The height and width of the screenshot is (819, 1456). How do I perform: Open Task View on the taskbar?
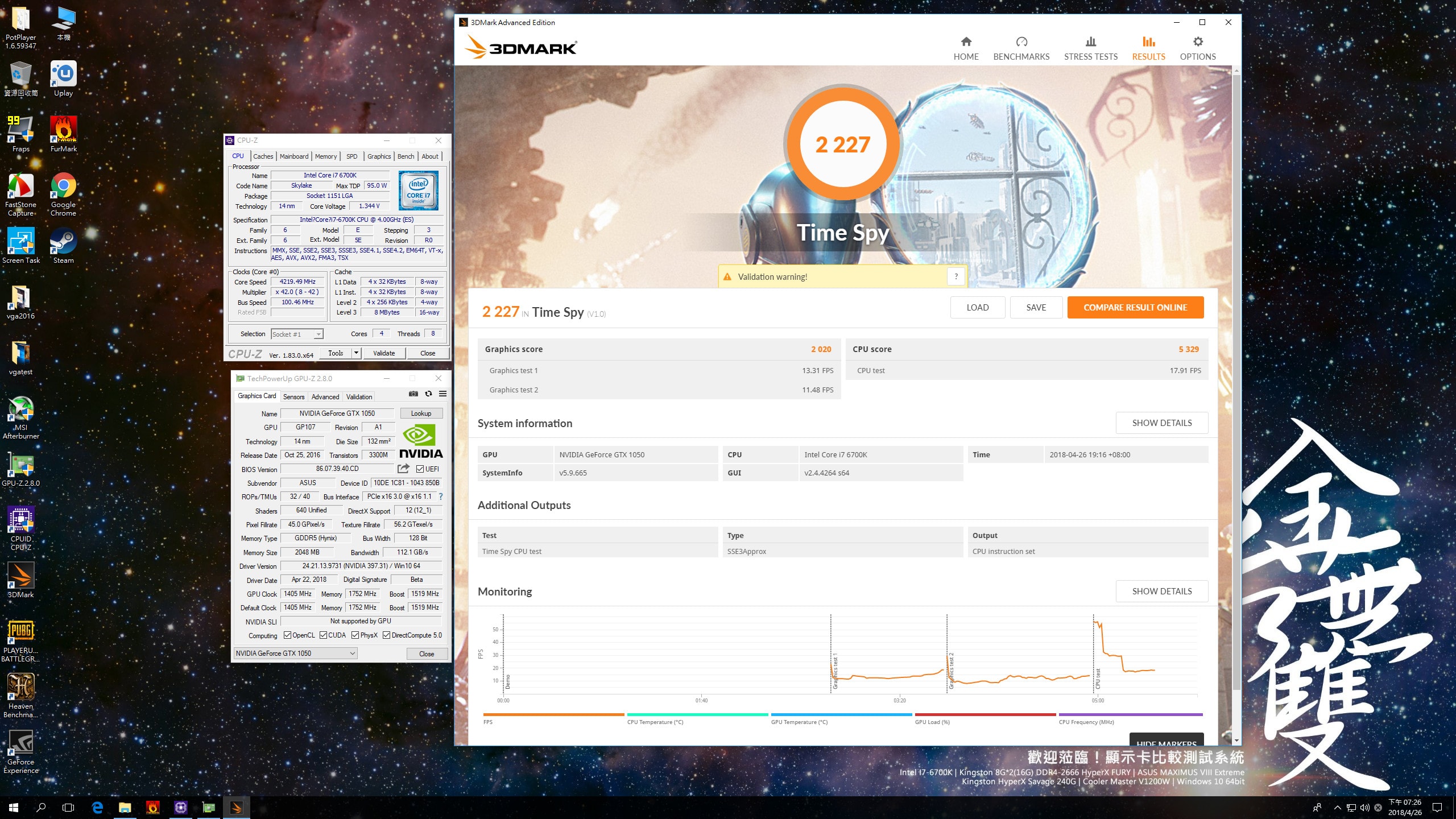coord(68,807)
